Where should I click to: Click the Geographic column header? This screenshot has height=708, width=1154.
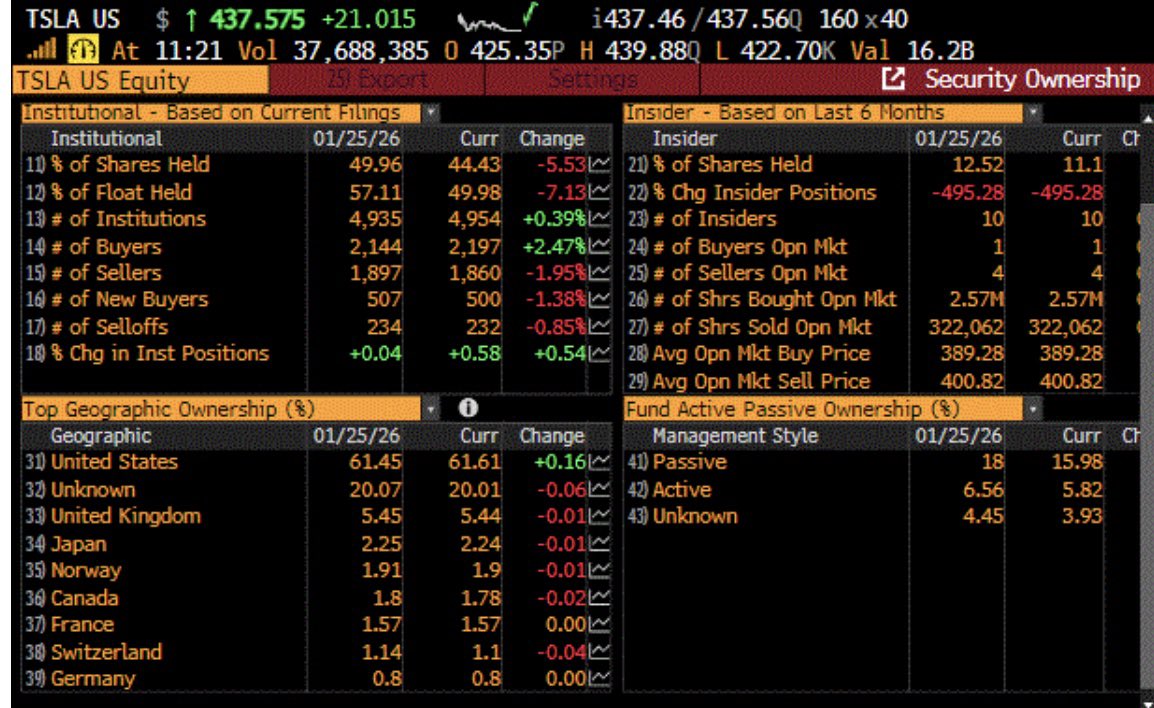[101, 436]
